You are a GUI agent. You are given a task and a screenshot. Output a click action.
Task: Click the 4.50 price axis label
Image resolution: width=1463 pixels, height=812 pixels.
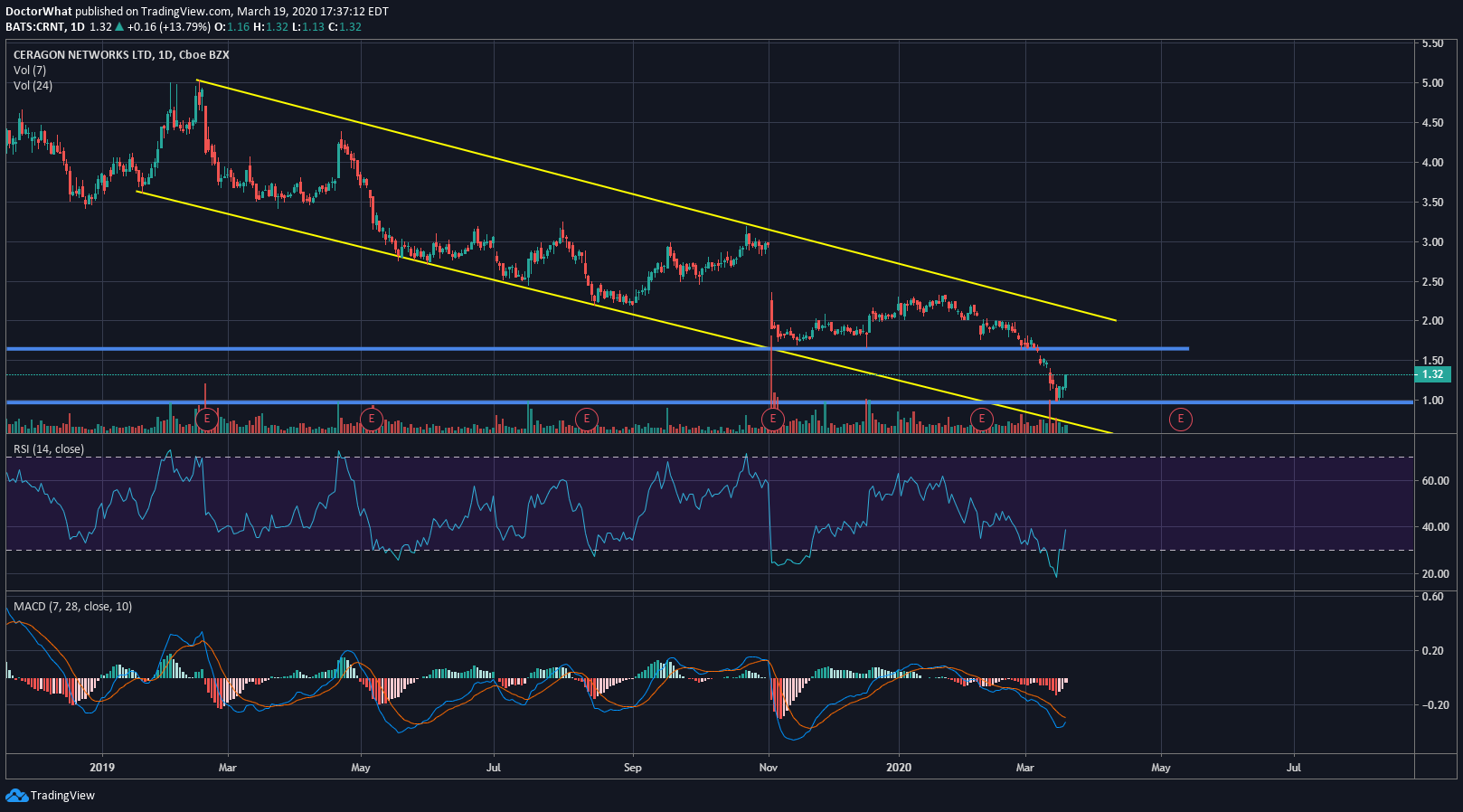coord(1432,123)
